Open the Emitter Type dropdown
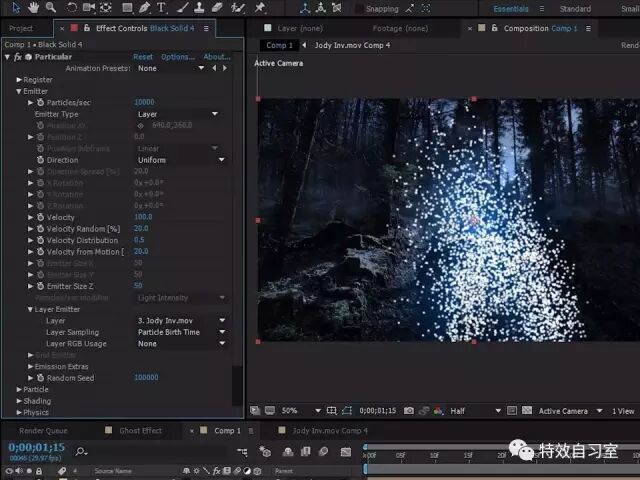 click(x=178, y=114)
